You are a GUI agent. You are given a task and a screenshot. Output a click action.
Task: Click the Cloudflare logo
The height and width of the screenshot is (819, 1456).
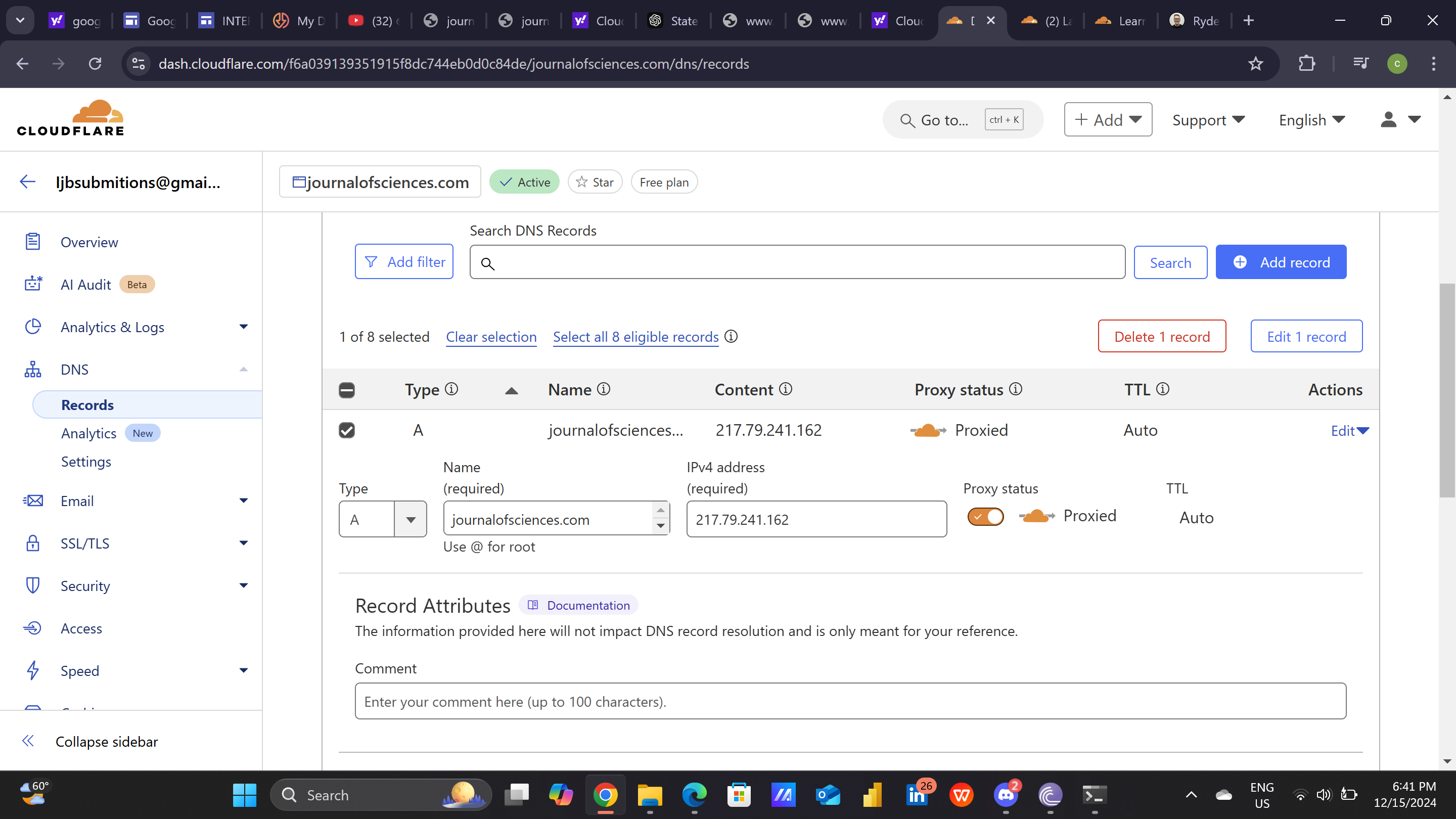tap(71, 119)
